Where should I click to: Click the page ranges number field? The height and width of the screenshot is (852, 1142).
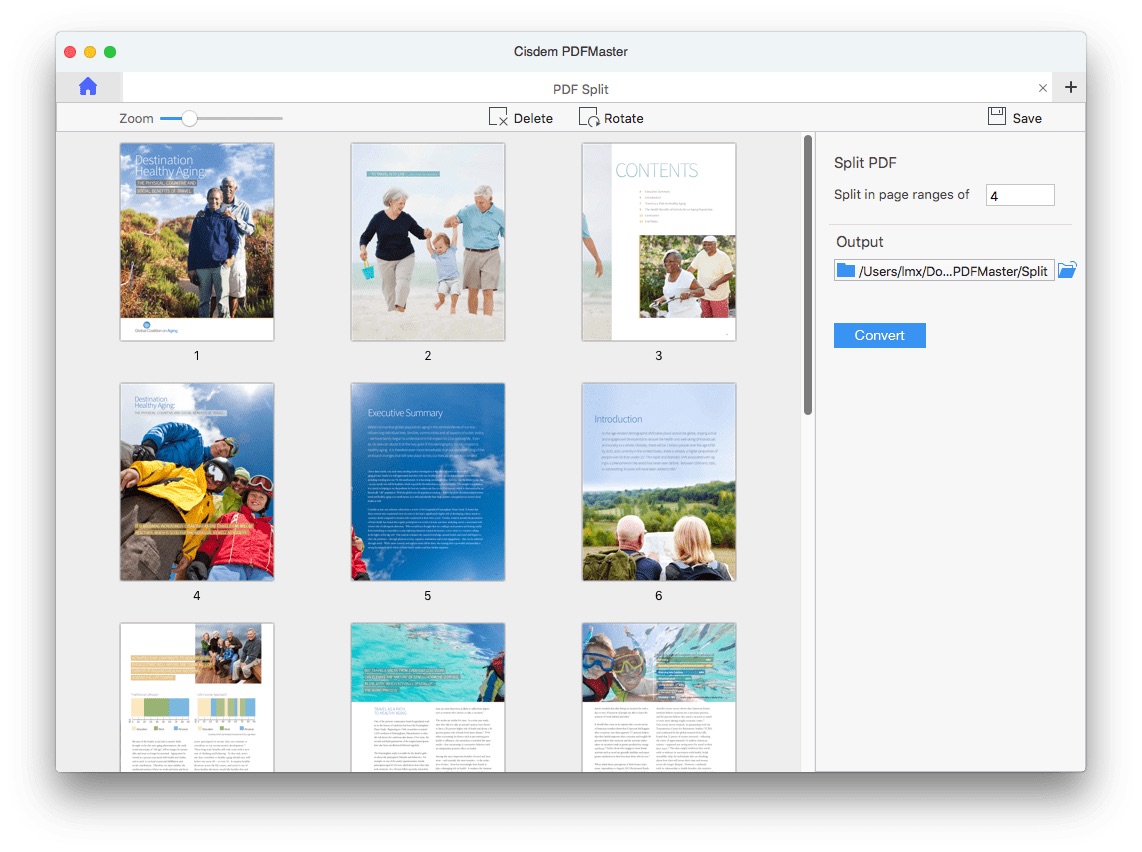point(1019,196)
